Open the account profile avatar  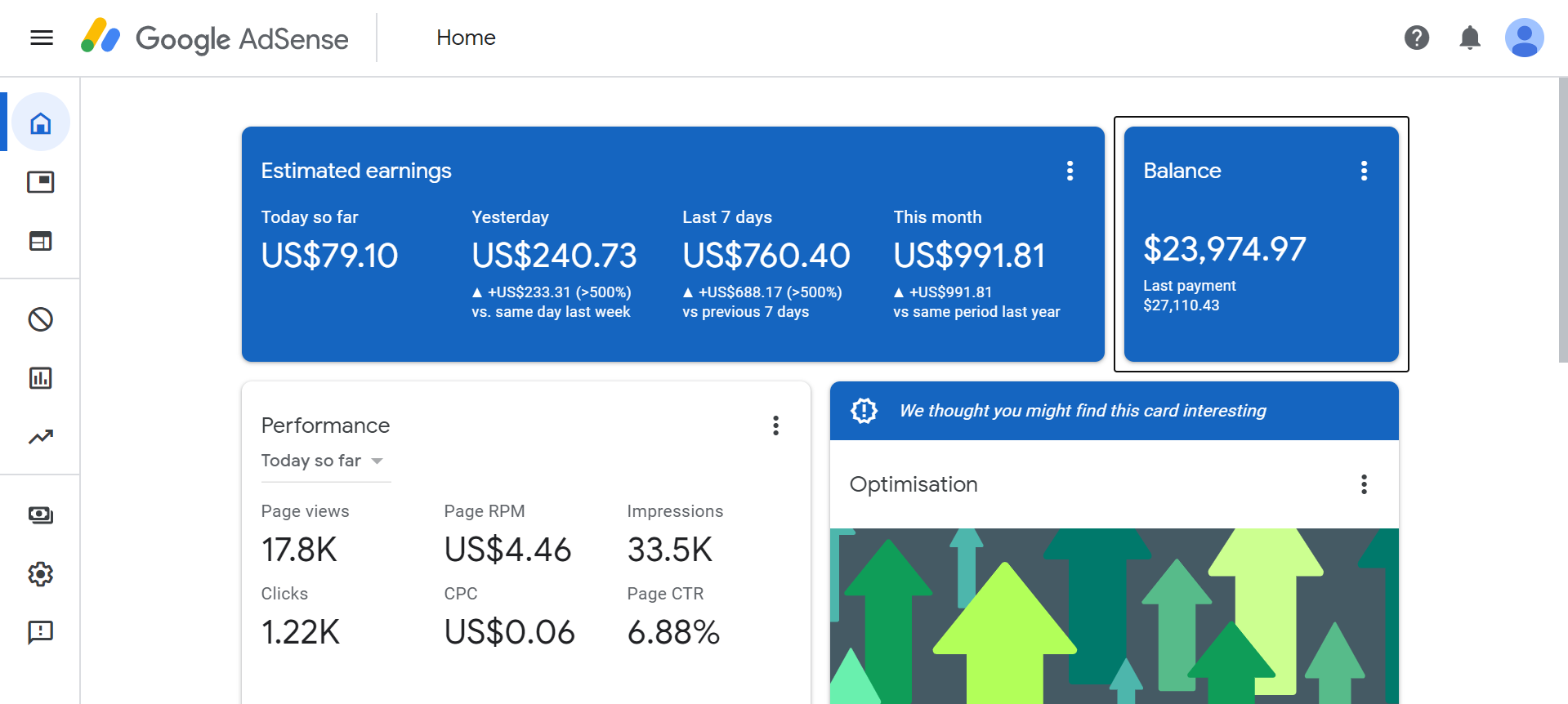[1524, 38]
